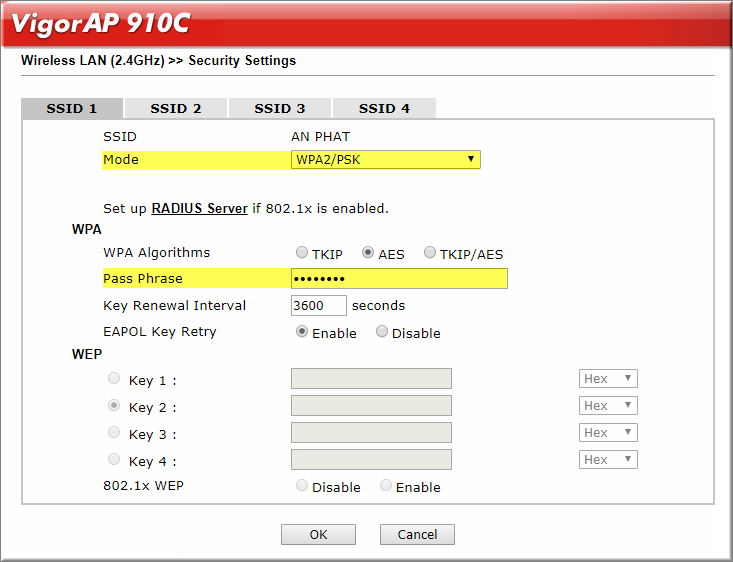Click the Key 1 text field

coord(371,379)
